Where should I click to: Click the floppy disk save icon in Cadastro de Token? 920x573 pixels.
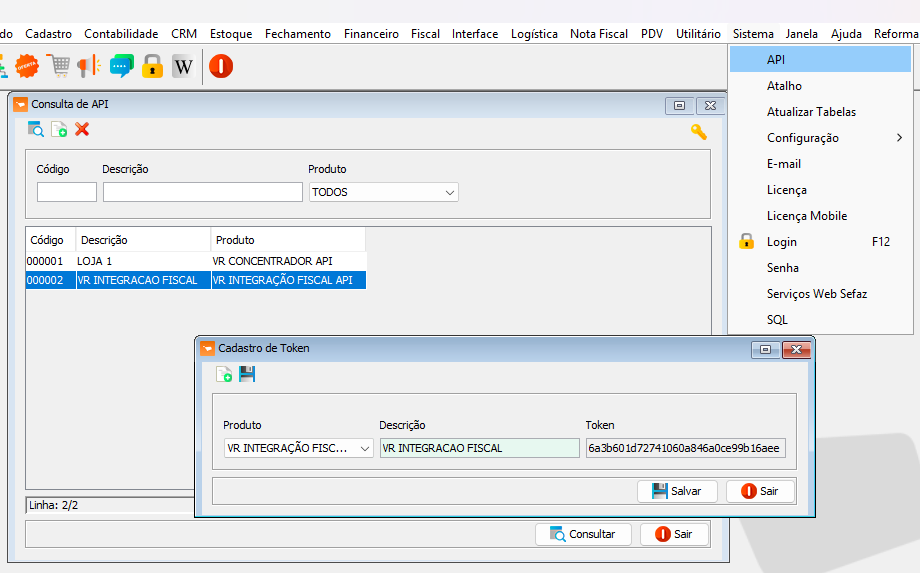point(247,374)
